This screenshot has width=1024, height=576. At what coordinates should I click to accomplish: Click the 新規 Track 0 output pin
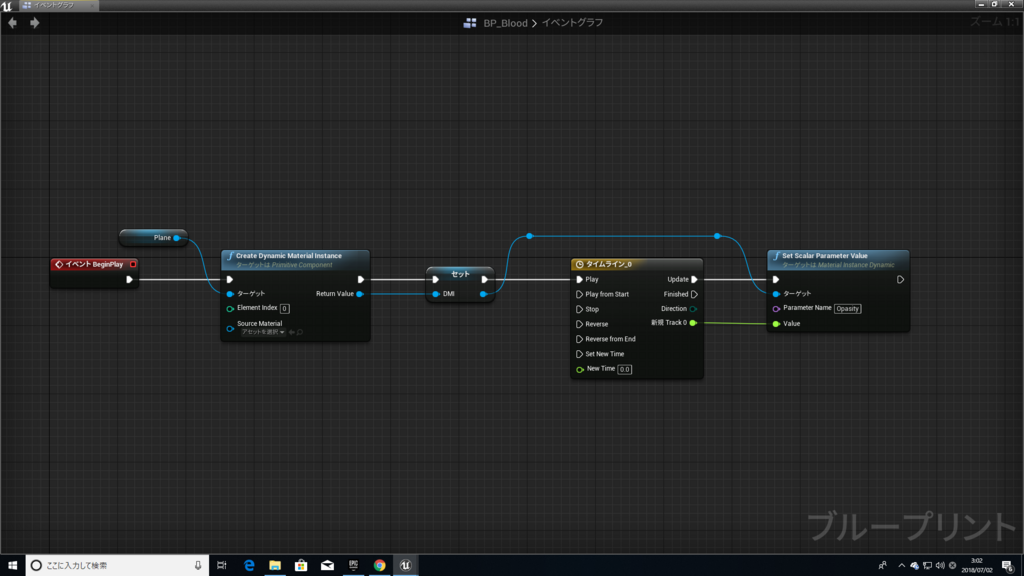point(693,323)
